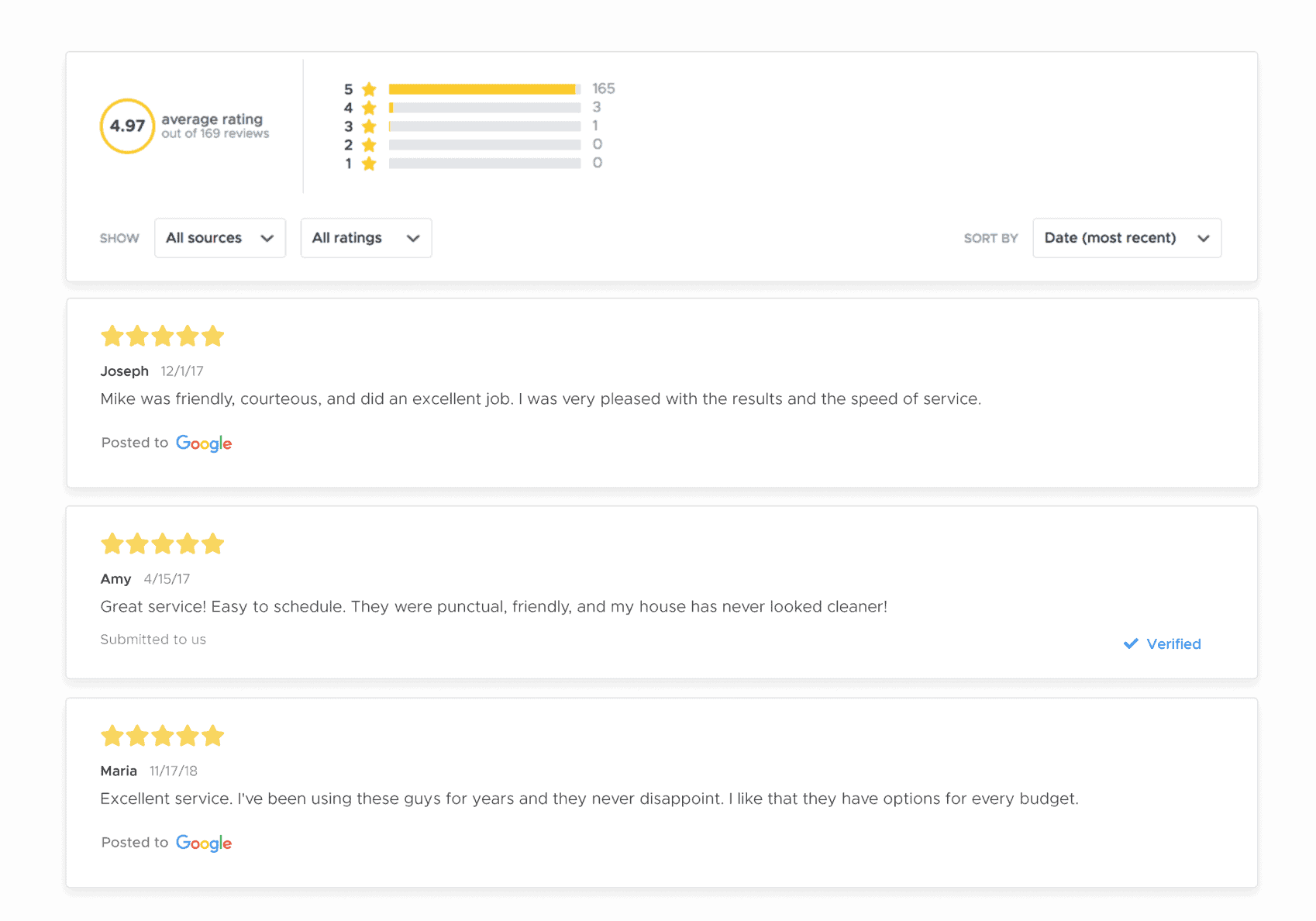Viewport: 1316px width, 921px height.
Task: Click "out of 169 reviews" text
Action: [x=215, y=133]
